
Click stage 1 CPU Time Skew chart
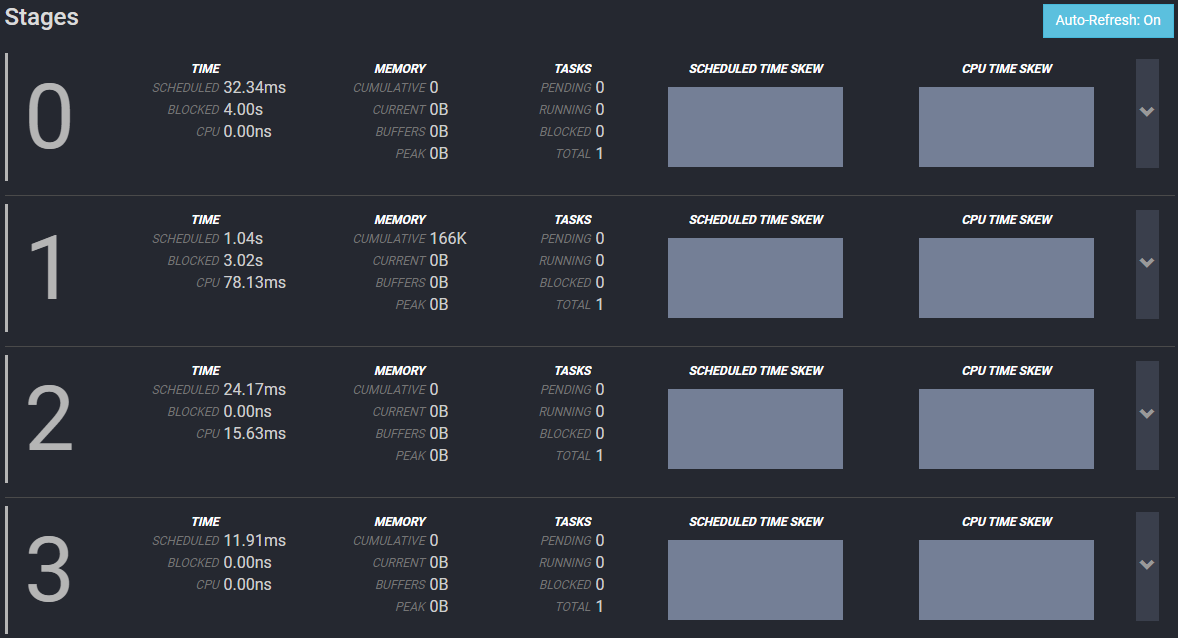coord(1006,278)
